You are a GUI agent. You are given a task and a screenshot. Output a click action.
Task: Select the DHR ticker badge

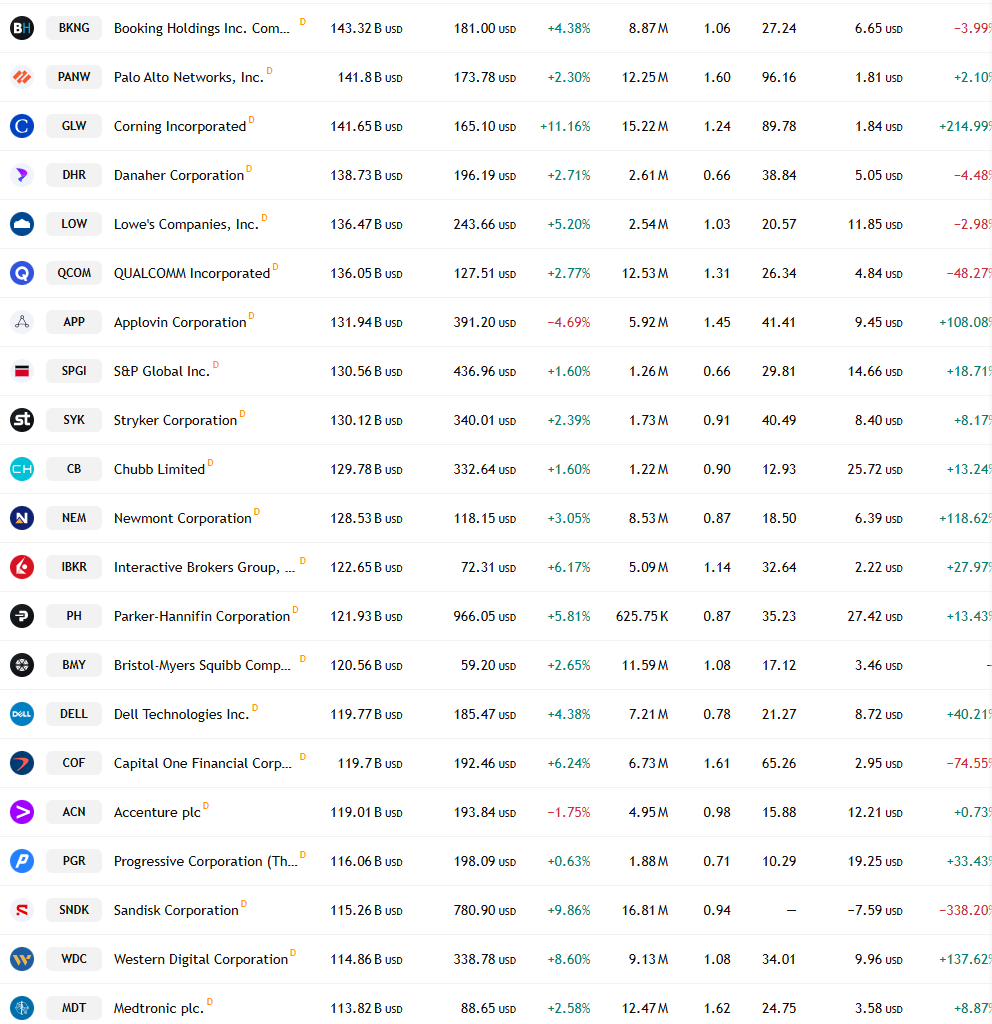pos(74,175)
